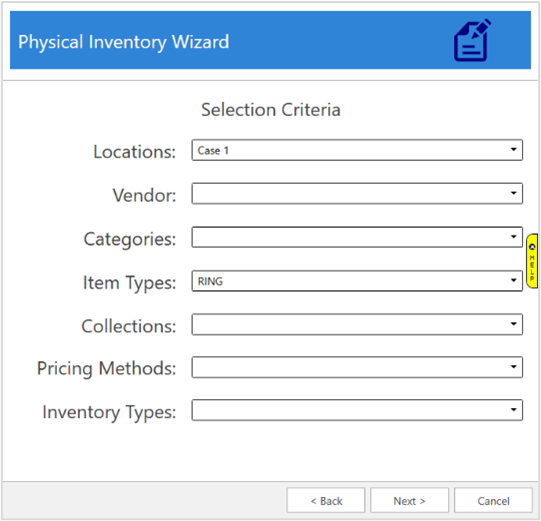Proceed with the Next button
This screenshot has width=541, height=521.
(410, 500)
